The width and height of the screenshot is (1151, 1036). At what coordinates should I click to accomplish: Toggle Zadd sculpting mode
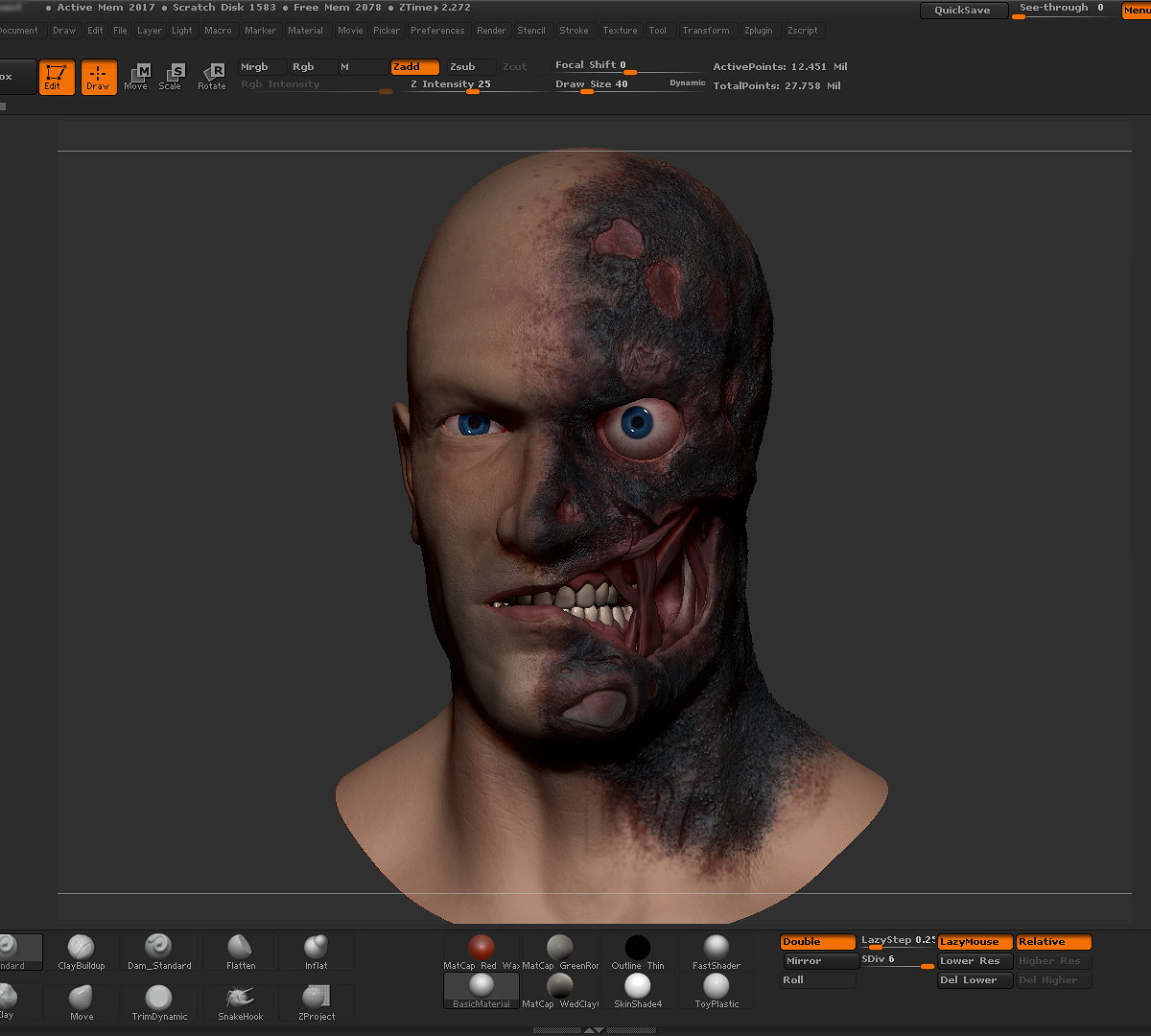click(x=415, y=67)
